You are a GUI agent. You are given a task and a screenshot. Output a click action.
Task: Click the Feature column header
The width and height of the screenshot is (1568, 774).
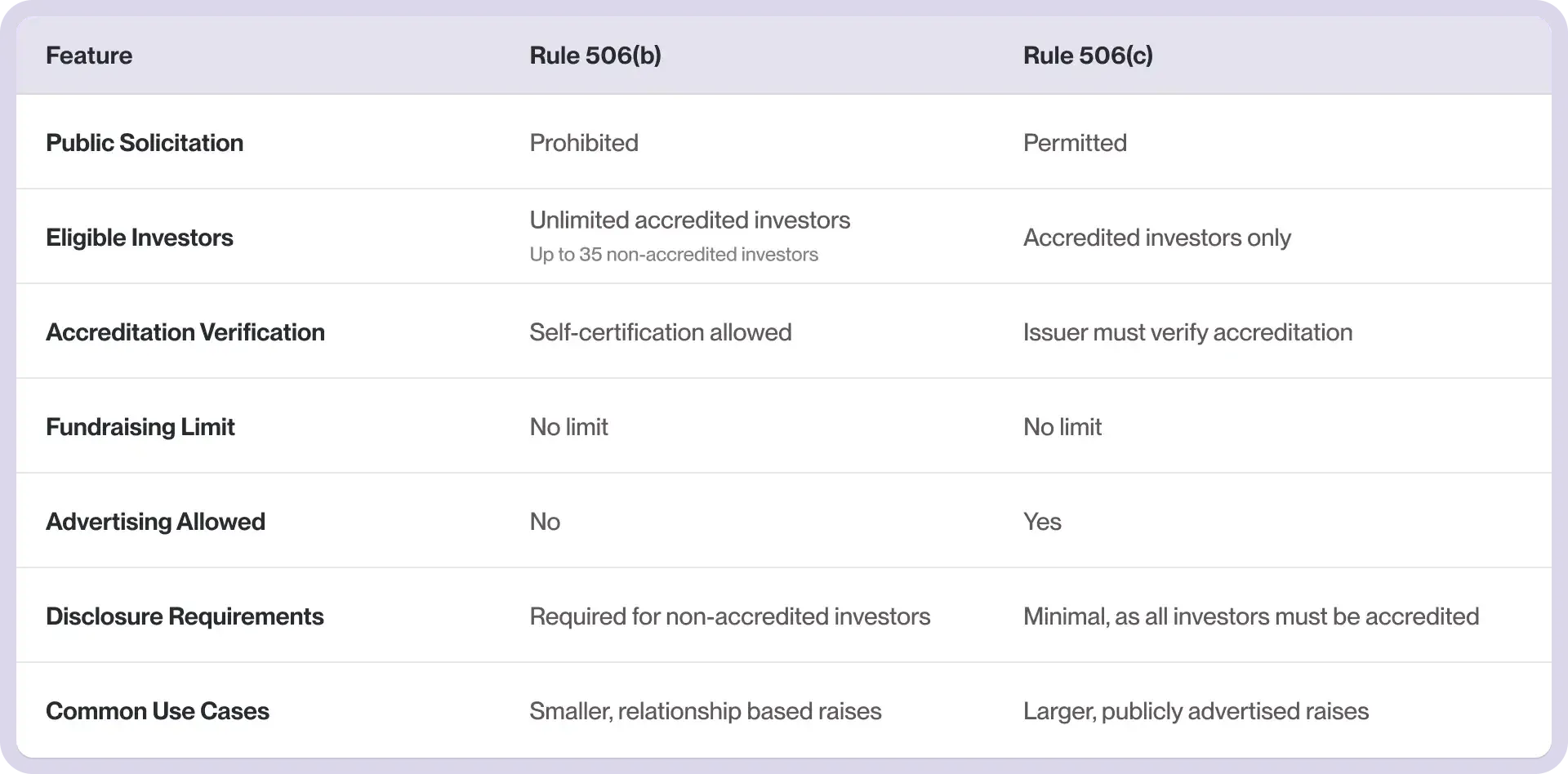pyautogui.click(x=89, y=56)
